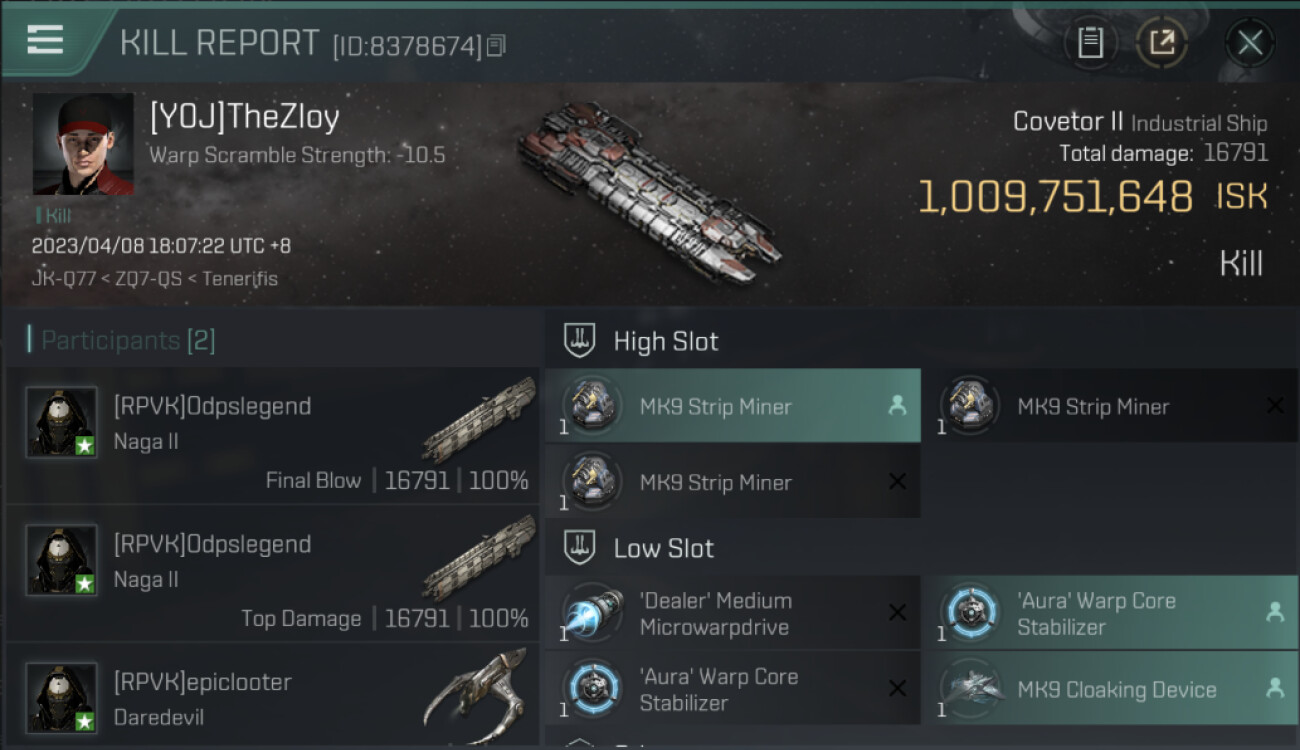Share the kill report externally
Screen dimensions: 1300x750
[x=1162, y=42]
